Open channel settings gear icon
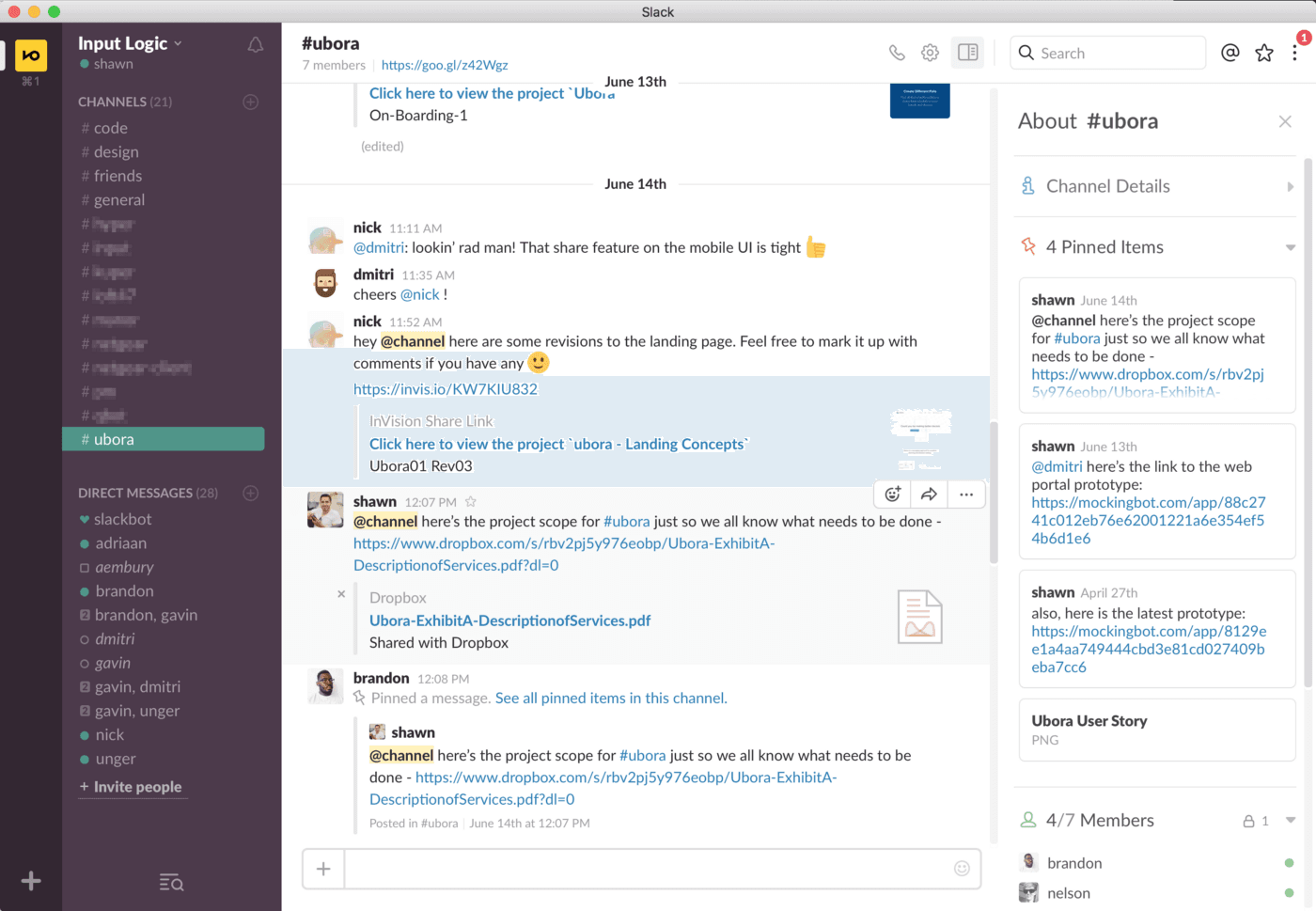 click(930, 53)
